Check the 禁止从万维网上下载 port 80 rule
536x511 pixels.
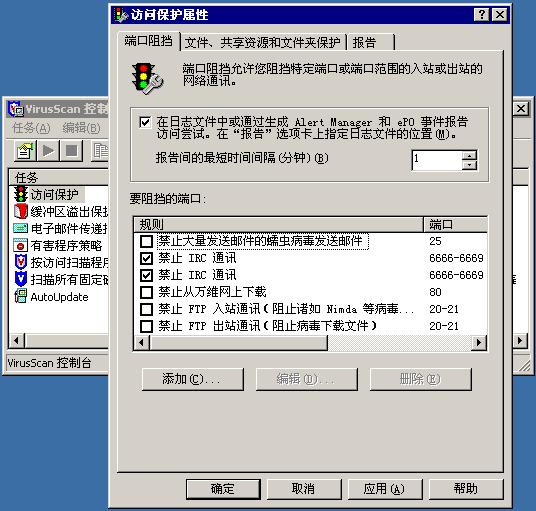[x=146, y=292]
